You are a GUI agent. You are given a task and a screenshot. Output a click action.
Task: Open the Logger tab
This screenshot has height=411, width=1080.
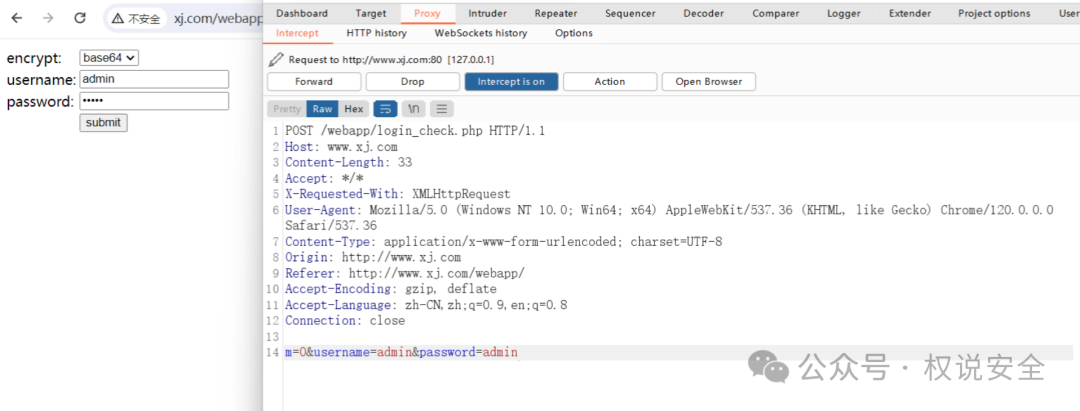point(843,13)
